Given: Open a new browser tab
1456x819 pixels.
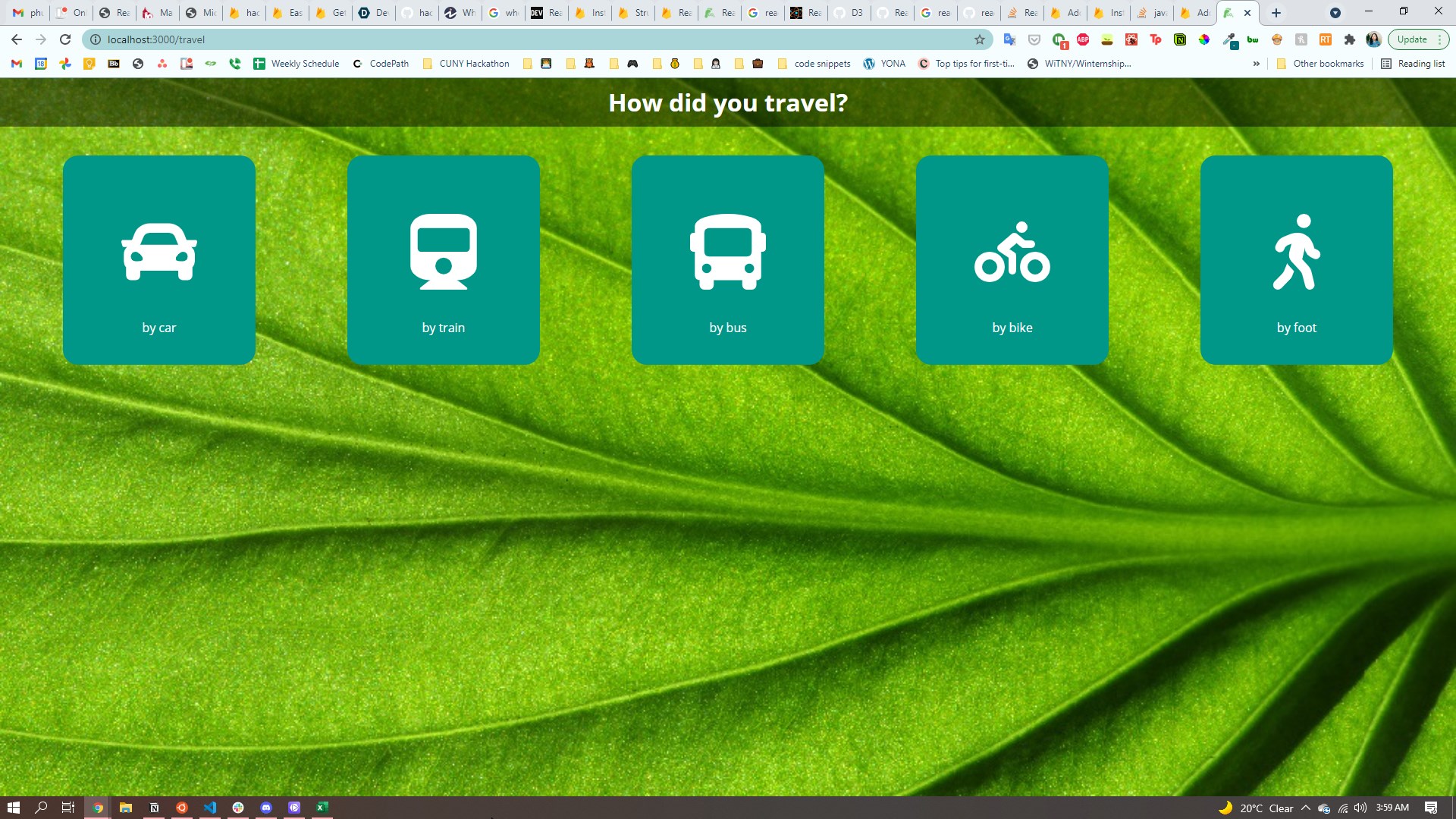Looking at the screenshot, I should 1276,13.
